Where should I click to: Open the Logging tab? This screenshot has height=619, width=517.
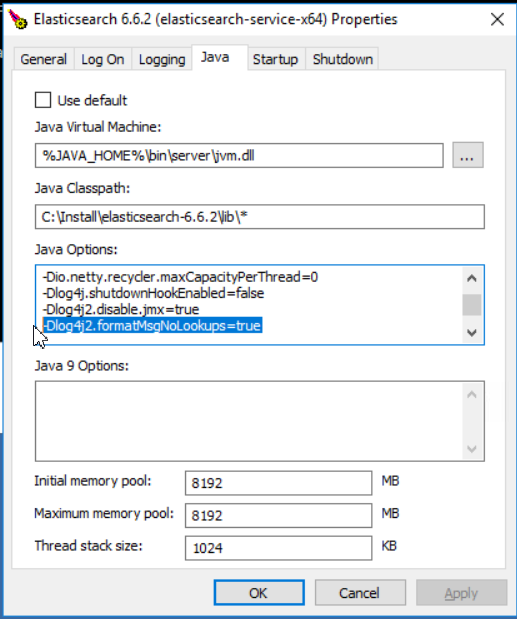[162, 59]
